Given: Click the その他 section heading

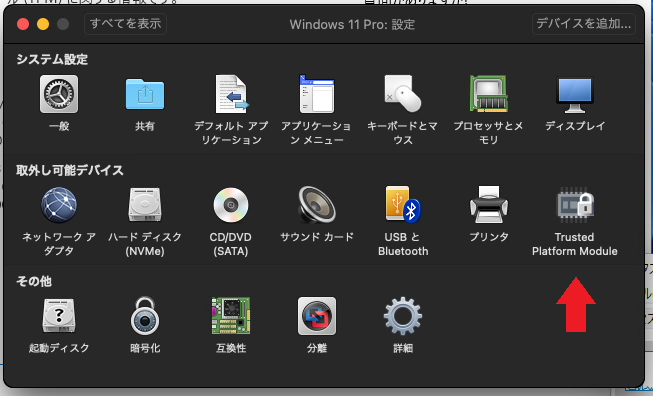Looking at the screenshot, I should (34, 281).
